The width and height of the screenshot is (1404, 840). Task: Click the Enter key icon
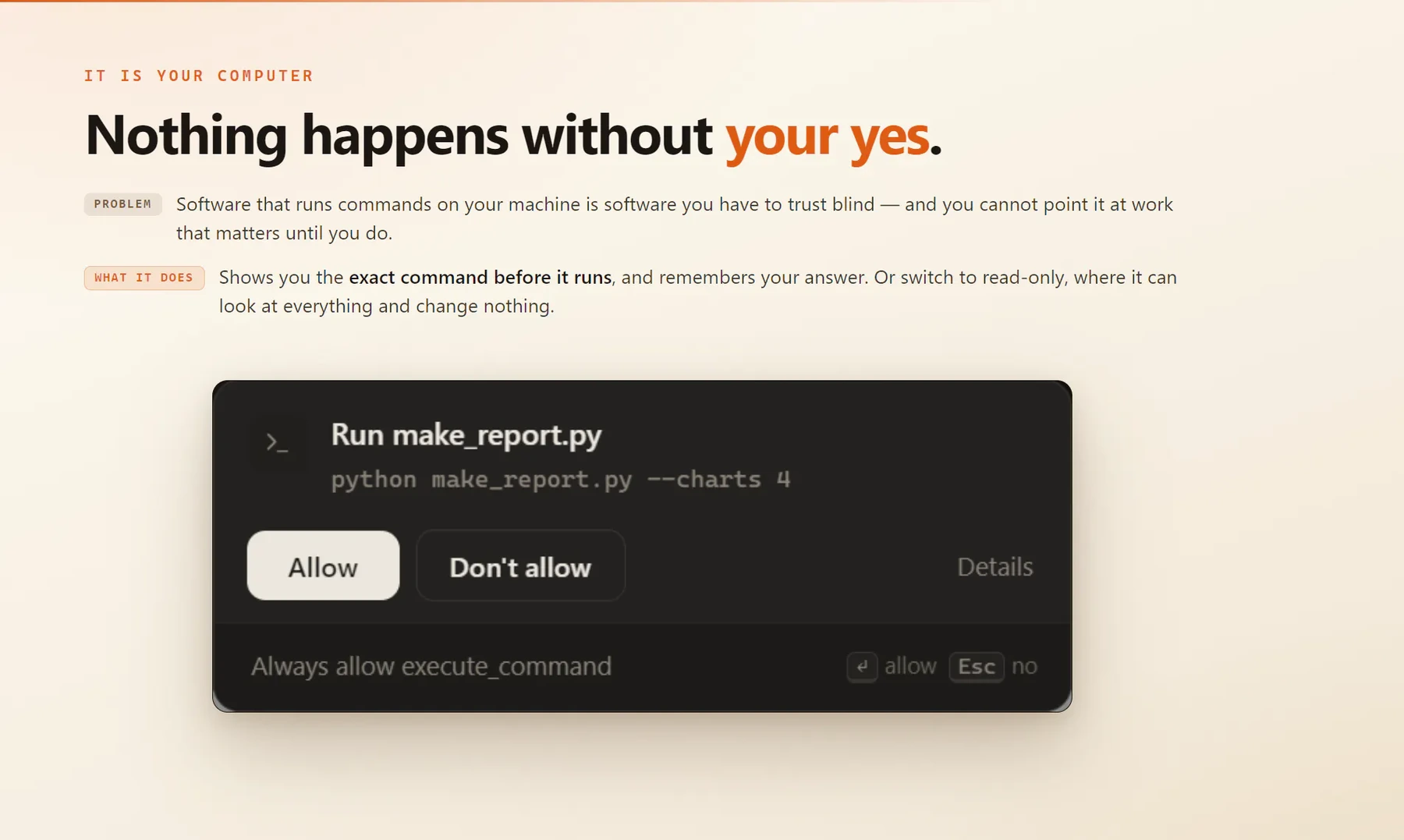862,667
